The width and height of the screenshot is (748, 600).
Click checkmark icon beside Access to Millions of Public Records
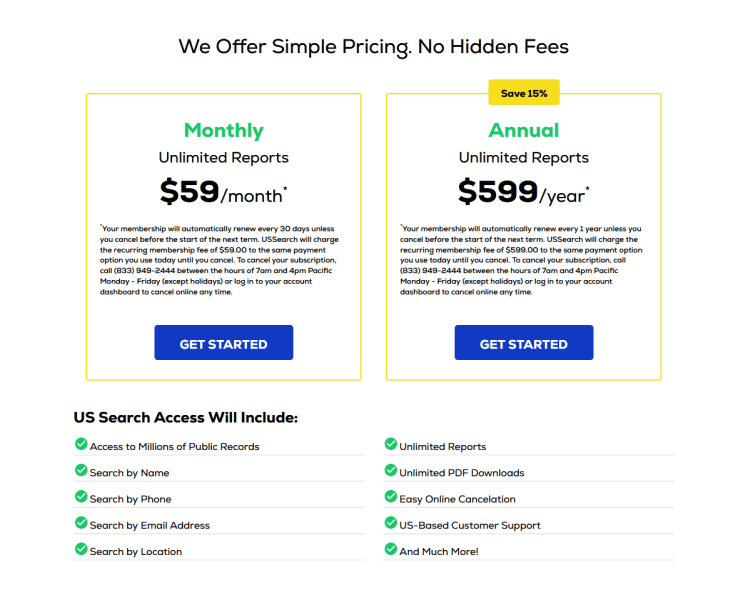(x=81, y=444)
